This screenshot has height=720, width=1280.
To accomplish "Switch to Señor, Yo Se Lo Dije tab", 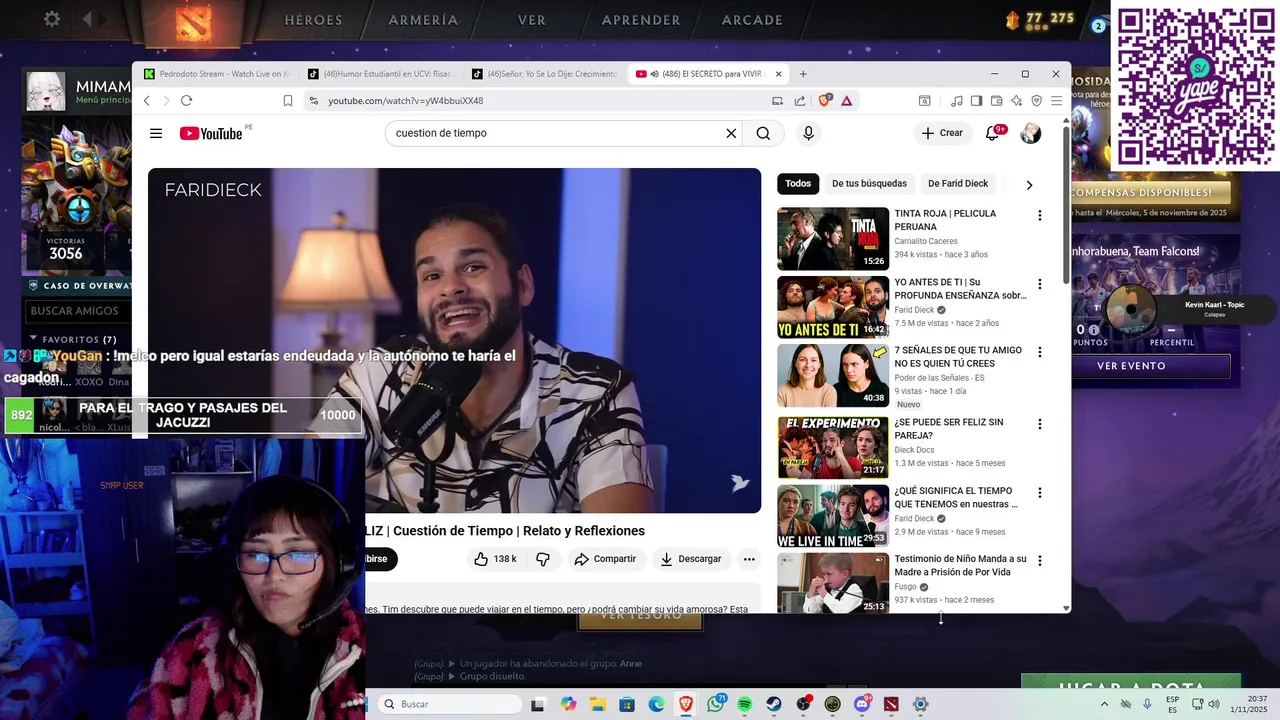I will tap(544, 74).
